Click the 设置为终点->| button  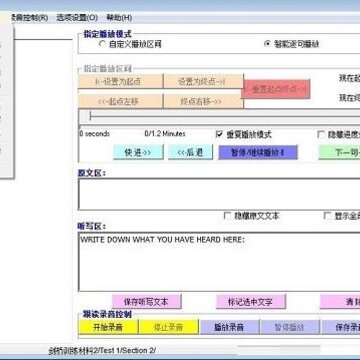coord(203,82)
